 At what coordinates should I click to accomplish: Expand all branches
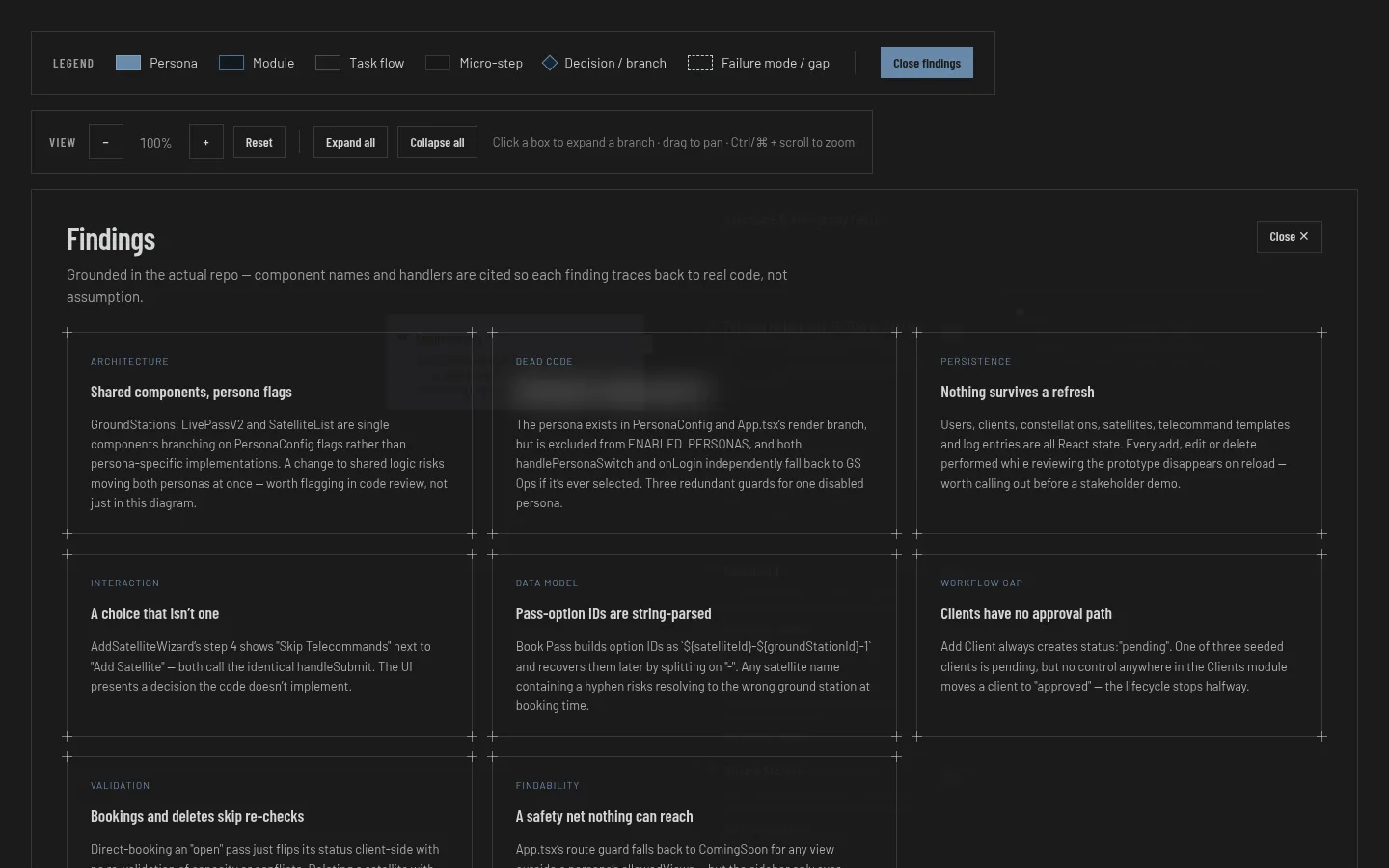pyautogui.click(x=350, y=142)
